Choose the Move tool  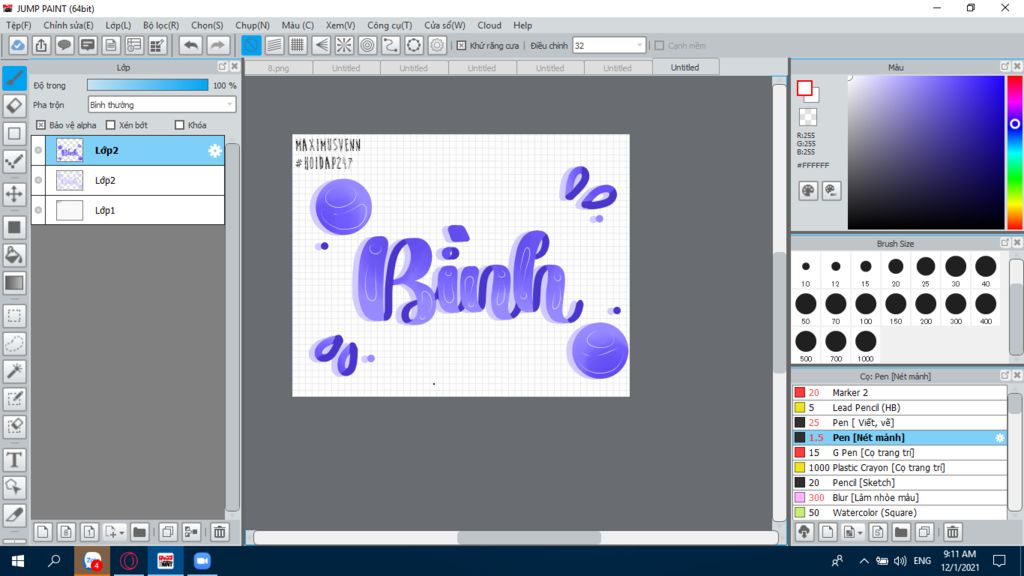(x=14, y=194)
